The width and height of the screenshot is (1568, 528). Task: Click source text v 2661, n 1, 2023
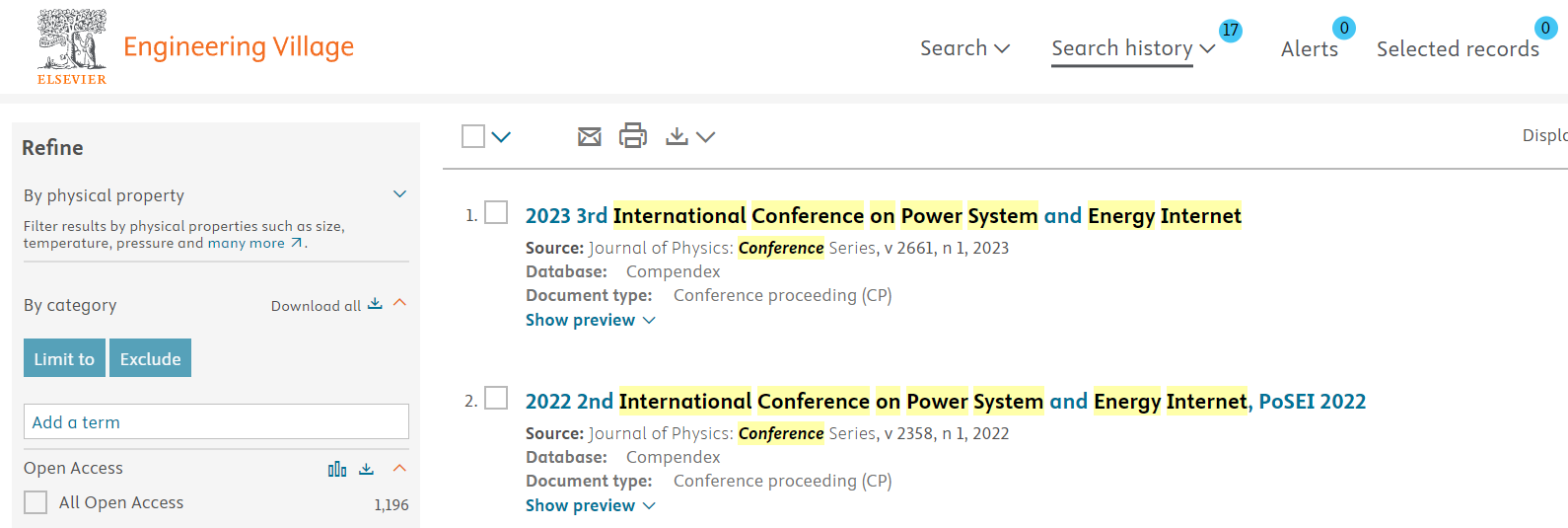click(947, 248)
